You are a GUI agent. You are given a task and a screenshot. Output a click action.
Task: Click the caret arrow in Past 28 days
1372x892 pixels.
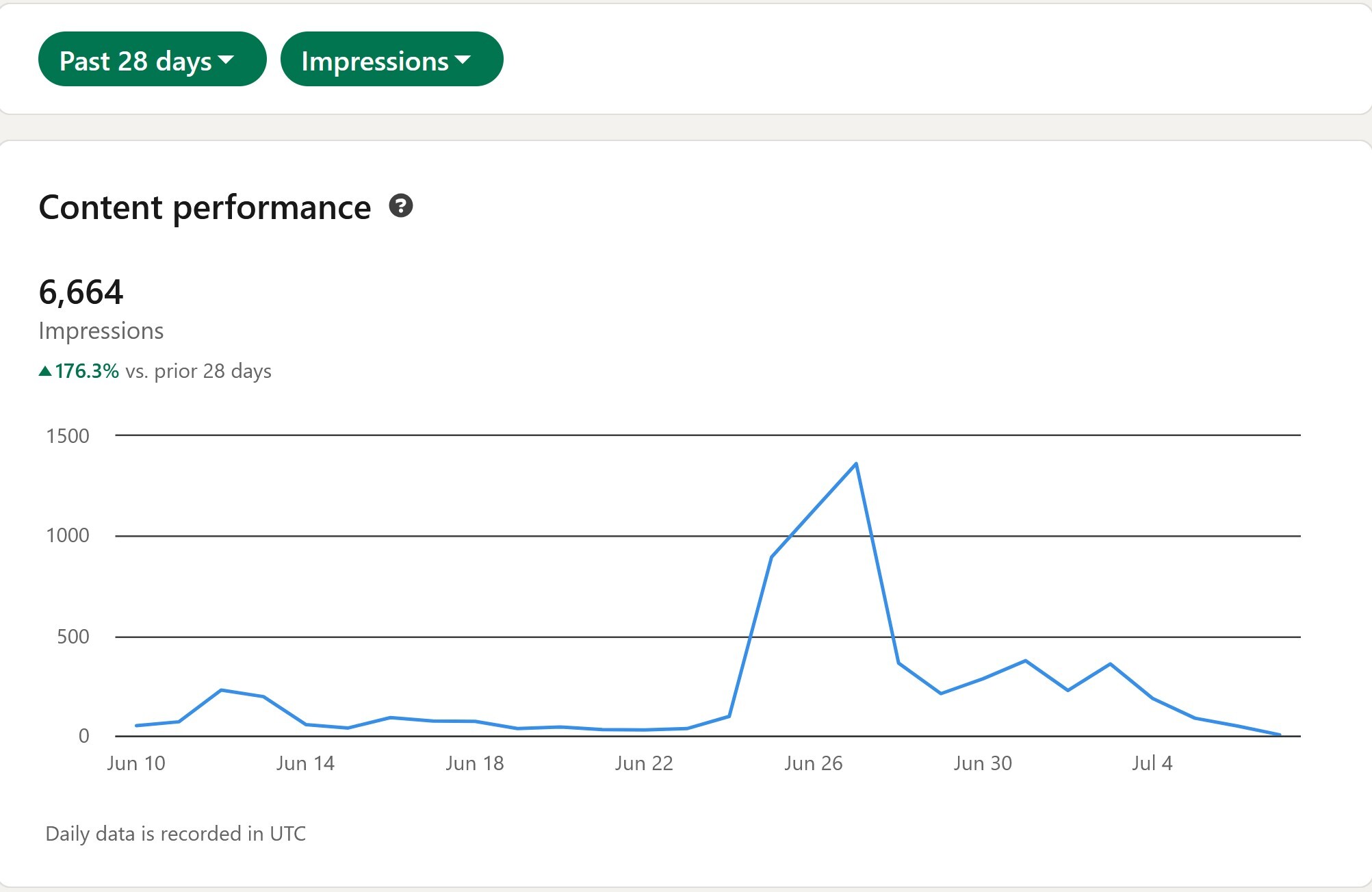point(226,60)
